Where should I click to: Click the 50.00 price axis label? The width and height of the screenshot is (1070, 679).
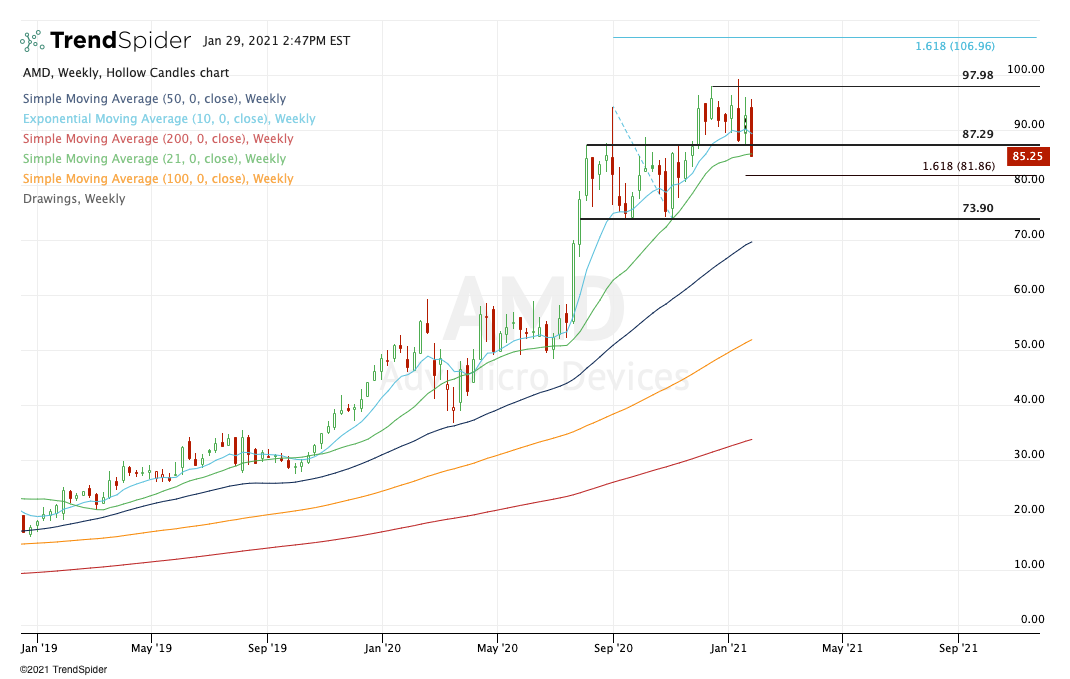[x=1029, y=345]
